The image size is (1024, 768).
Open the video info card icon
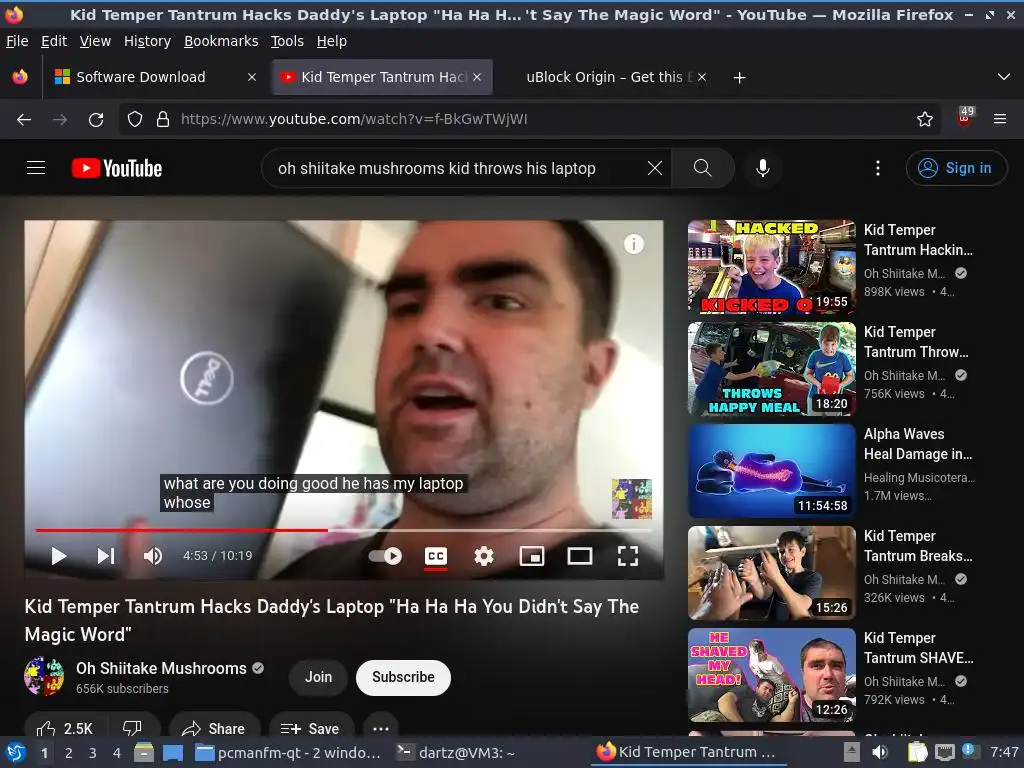(x=633, y=244)
